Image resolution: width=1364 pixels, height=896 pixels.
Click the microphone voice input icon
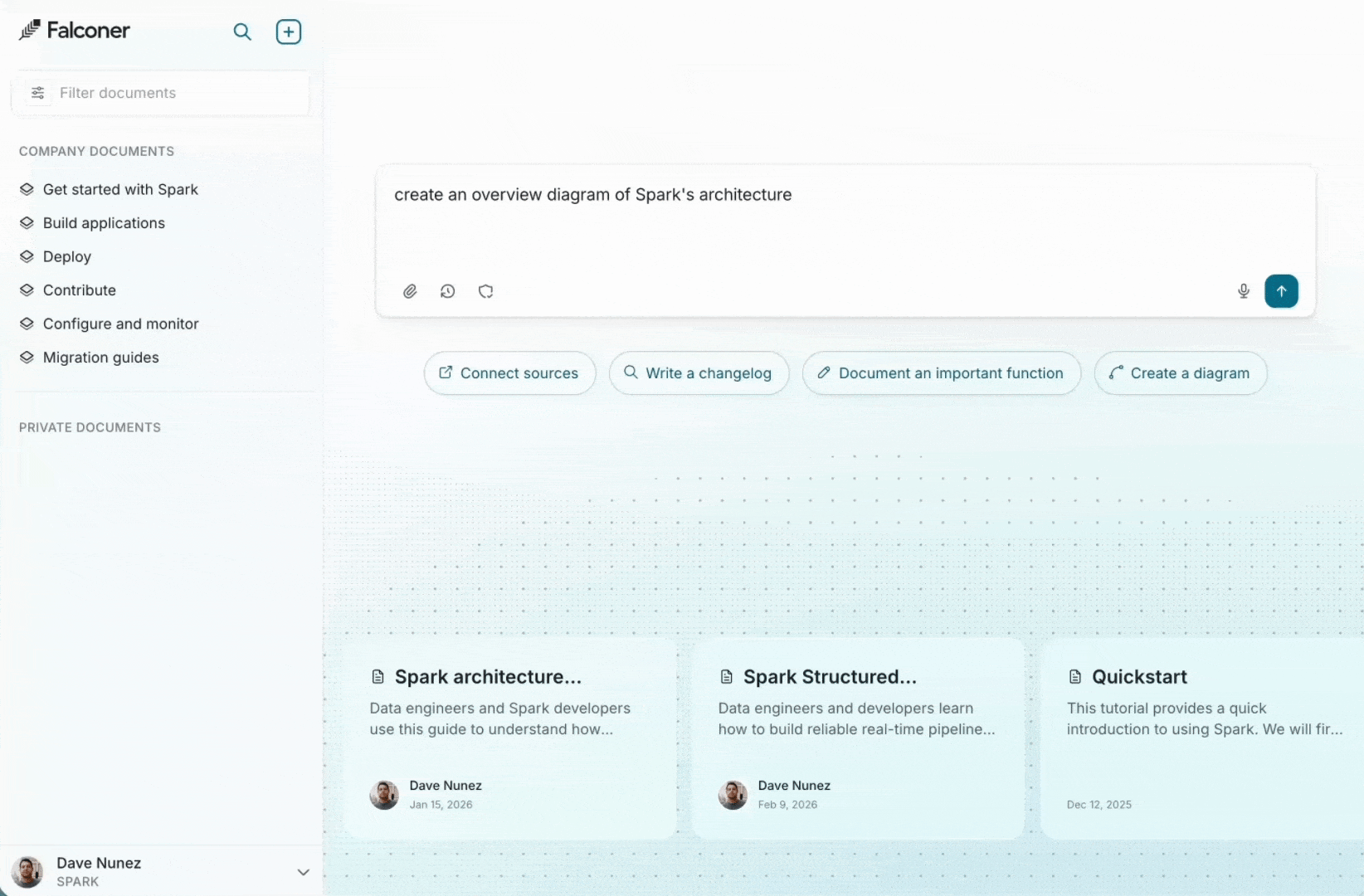[1243, 291]
